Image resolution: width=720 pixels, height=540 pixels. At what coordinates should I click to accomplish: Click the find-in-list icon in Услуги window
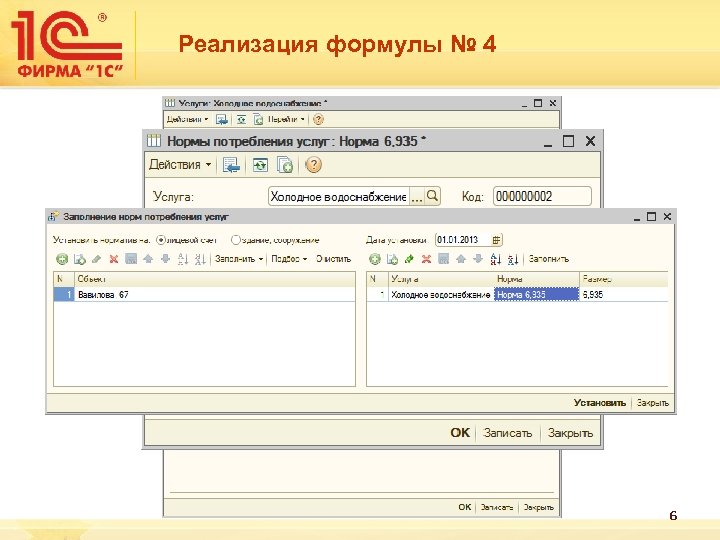(x=222, y=119)
